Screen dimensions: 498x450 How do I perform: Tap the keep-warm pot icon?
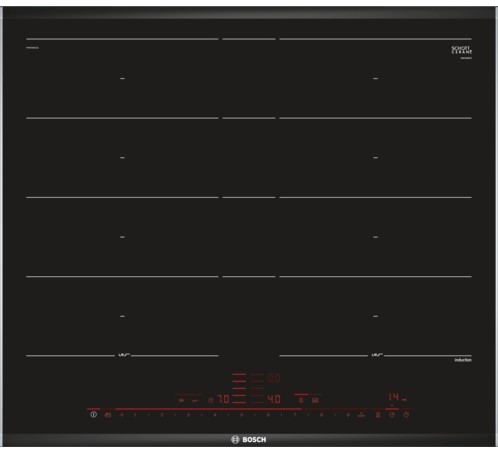378,415
